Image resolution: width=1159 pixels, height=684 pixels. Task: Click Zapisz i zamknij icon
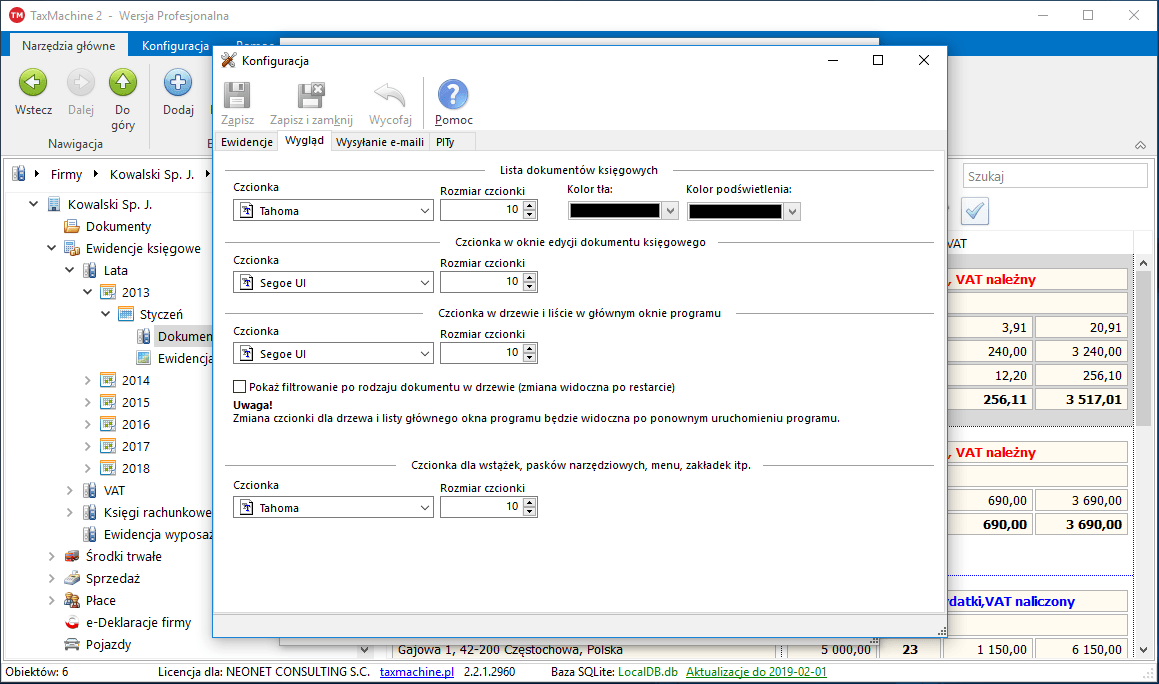pyautogui.click(x=311, y=97)
